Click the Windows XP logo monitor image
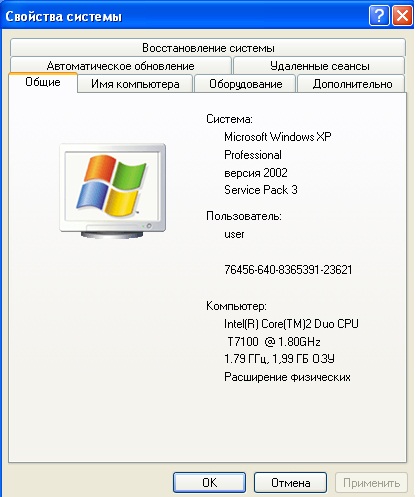The image size is (416, 497). click(x=113, y=191)
